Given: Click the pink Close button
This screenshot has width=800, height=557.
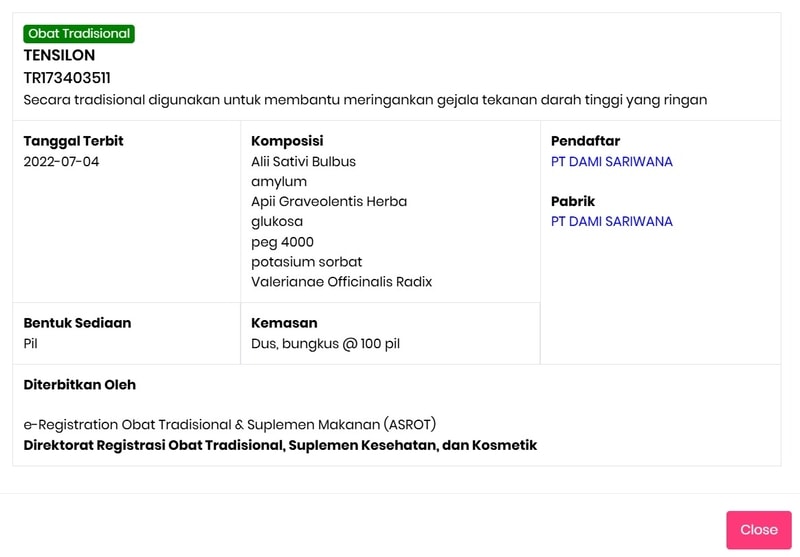Looking at the screenshot, I should [x=758, y=530].
